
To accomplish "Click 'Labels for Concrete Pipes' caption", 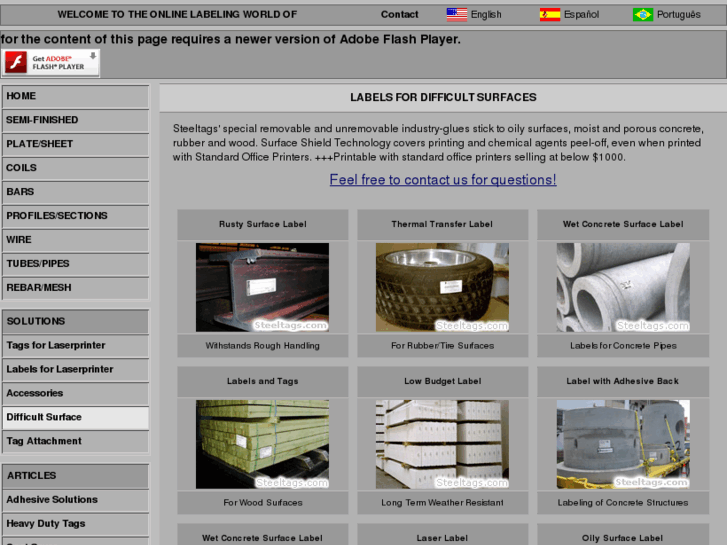I will [623, 346].
